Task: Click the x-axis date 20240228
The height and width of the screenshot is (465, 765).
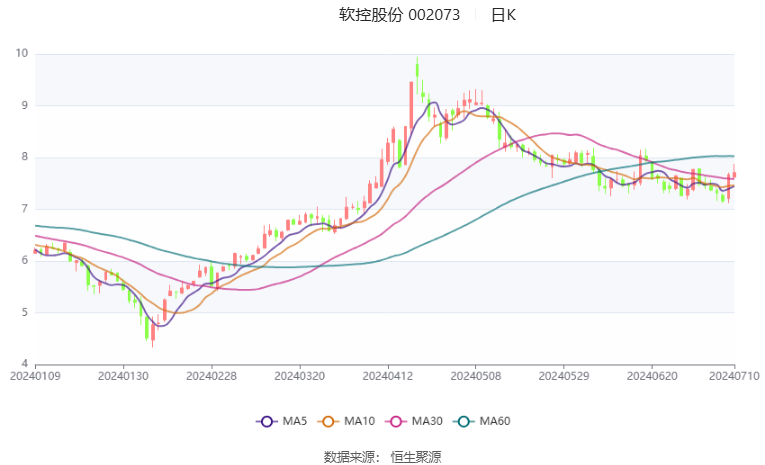Action: click(x=211, y=376)
